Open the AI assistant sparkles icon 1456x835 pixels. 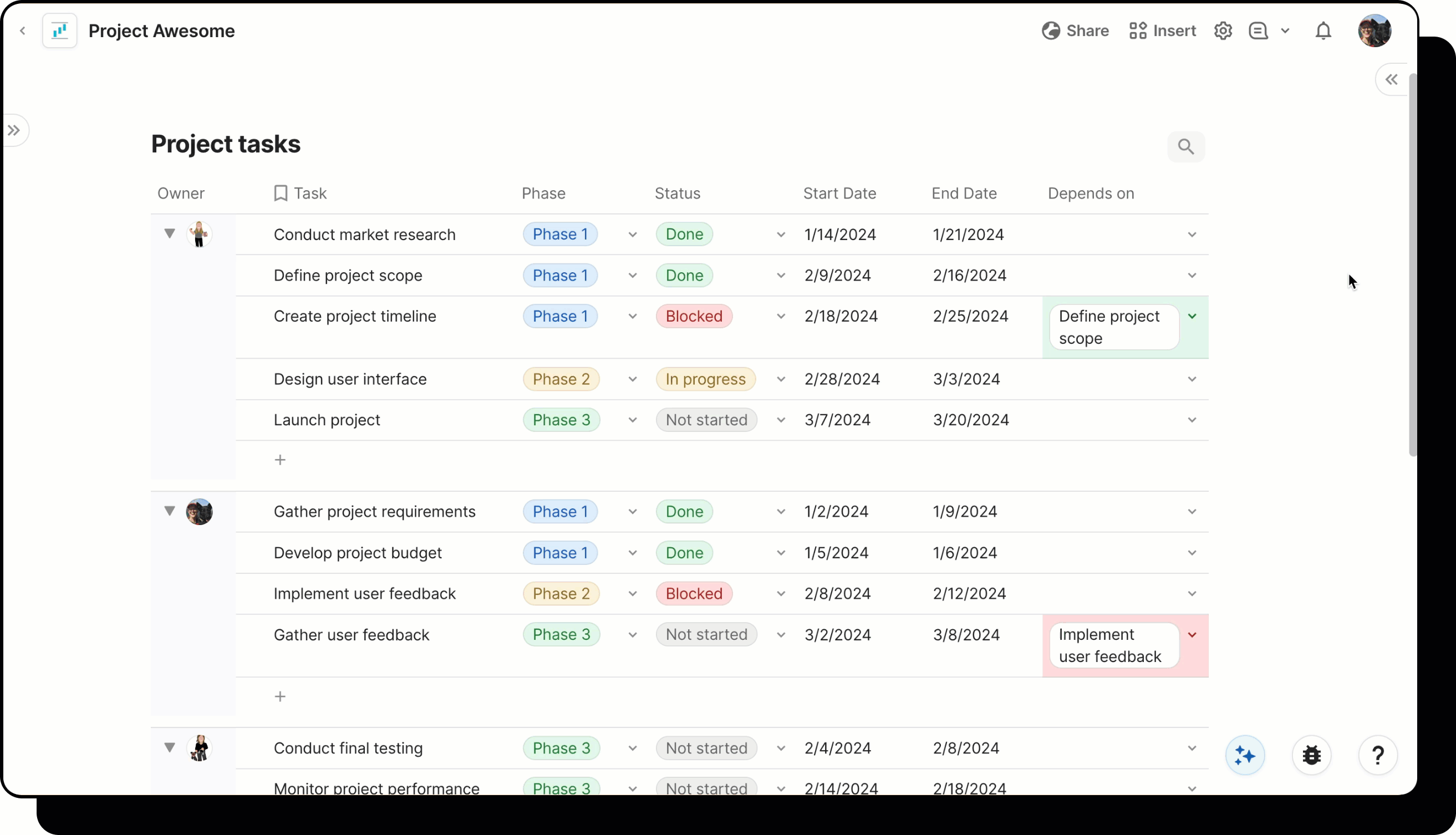point(1244,755)
